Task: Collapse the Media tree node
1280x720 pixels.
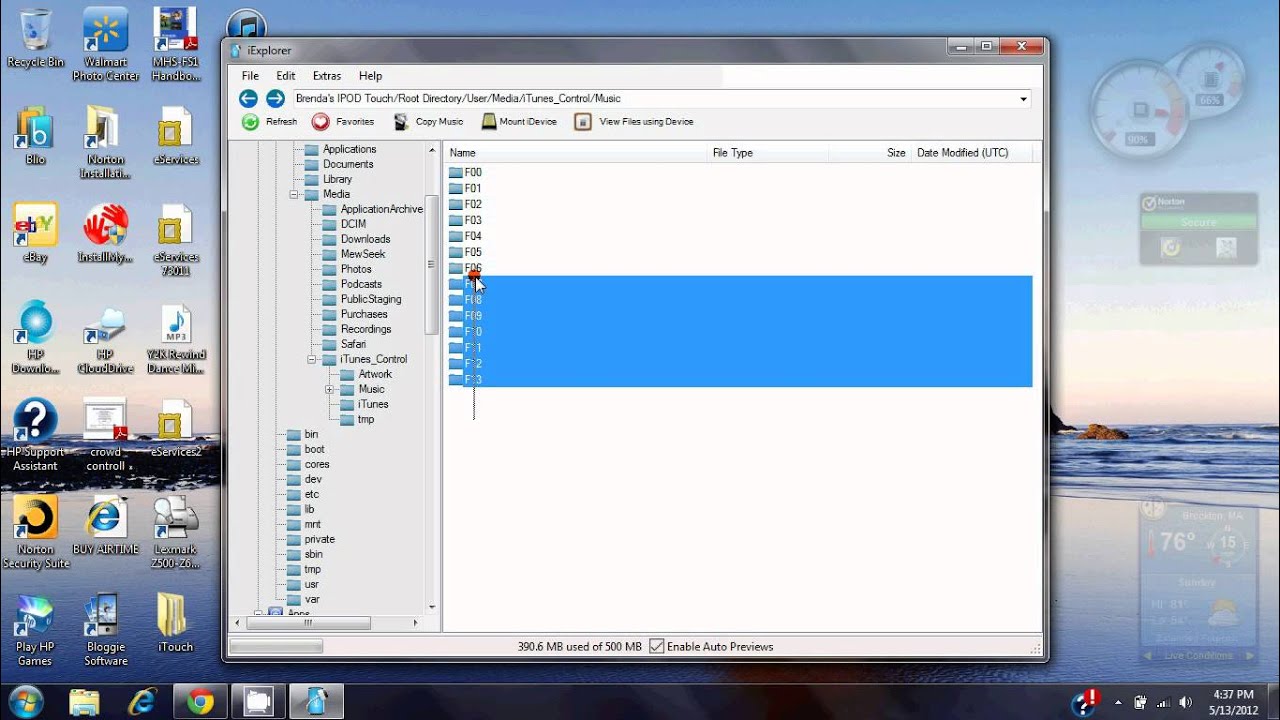Action: 295,194
